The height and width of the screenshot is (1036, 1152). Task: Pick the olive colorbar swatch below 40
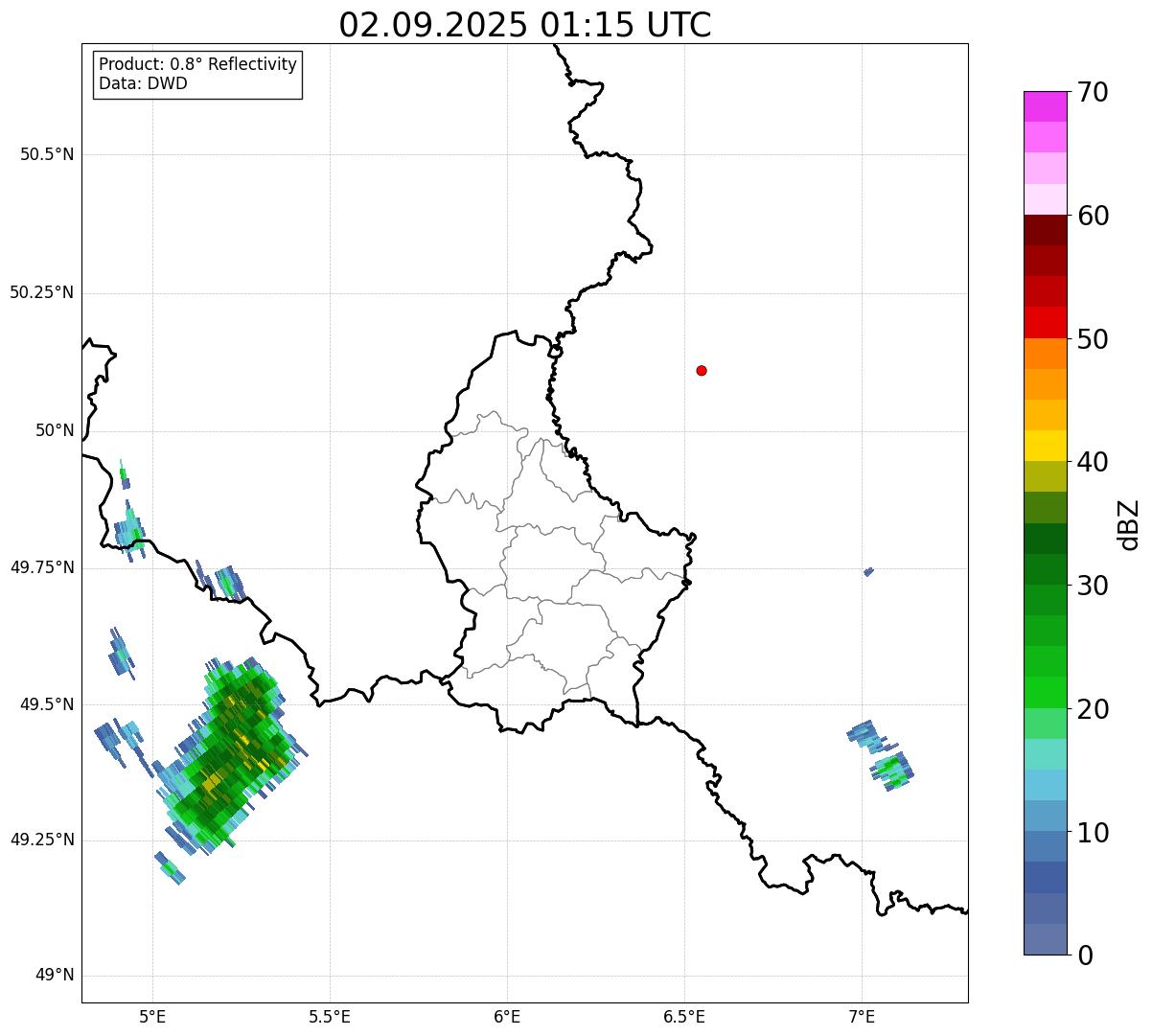[1045, 476]
